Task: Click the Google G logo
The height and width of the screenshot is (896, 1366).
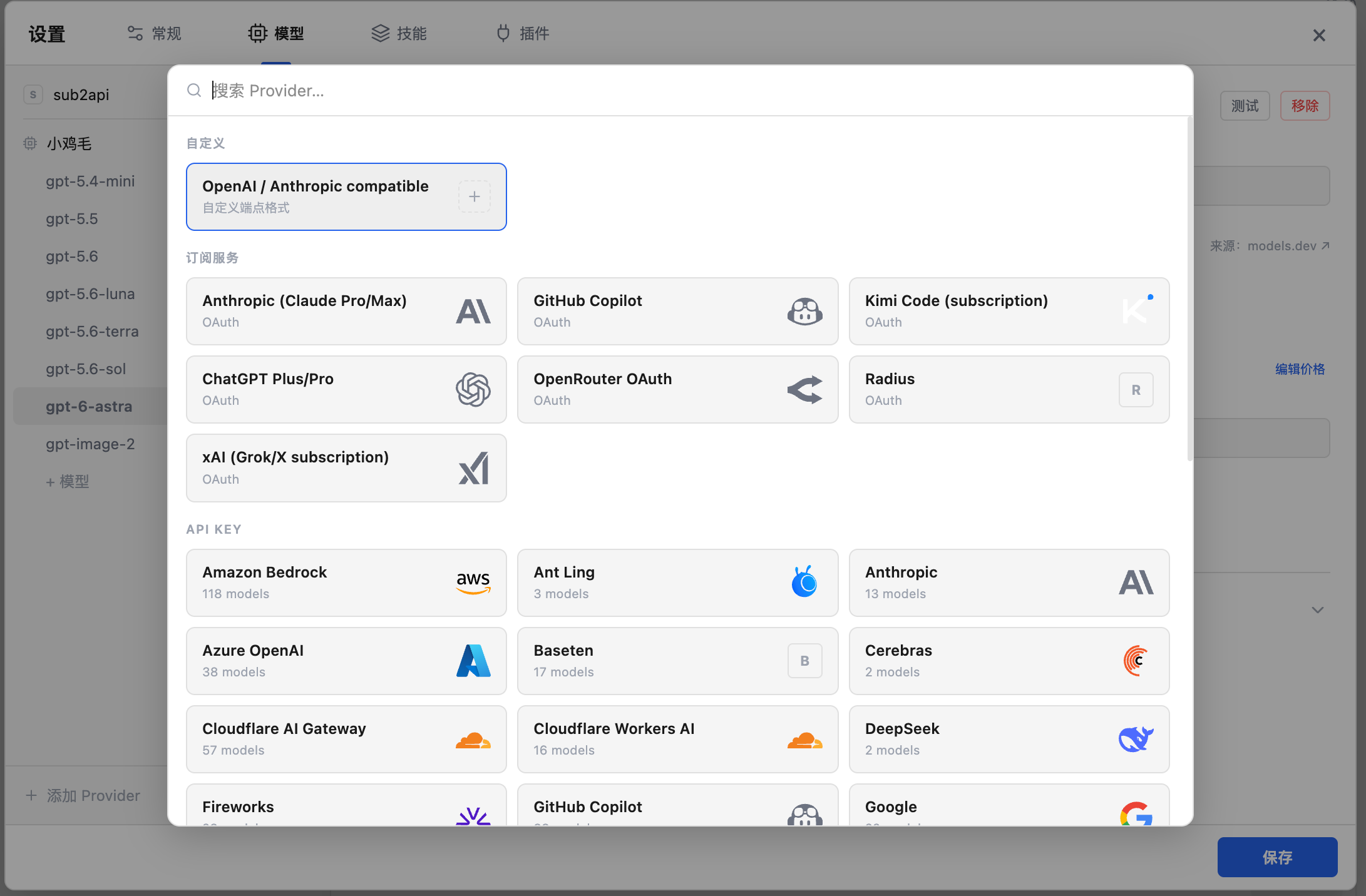Action: point(1136,813)
